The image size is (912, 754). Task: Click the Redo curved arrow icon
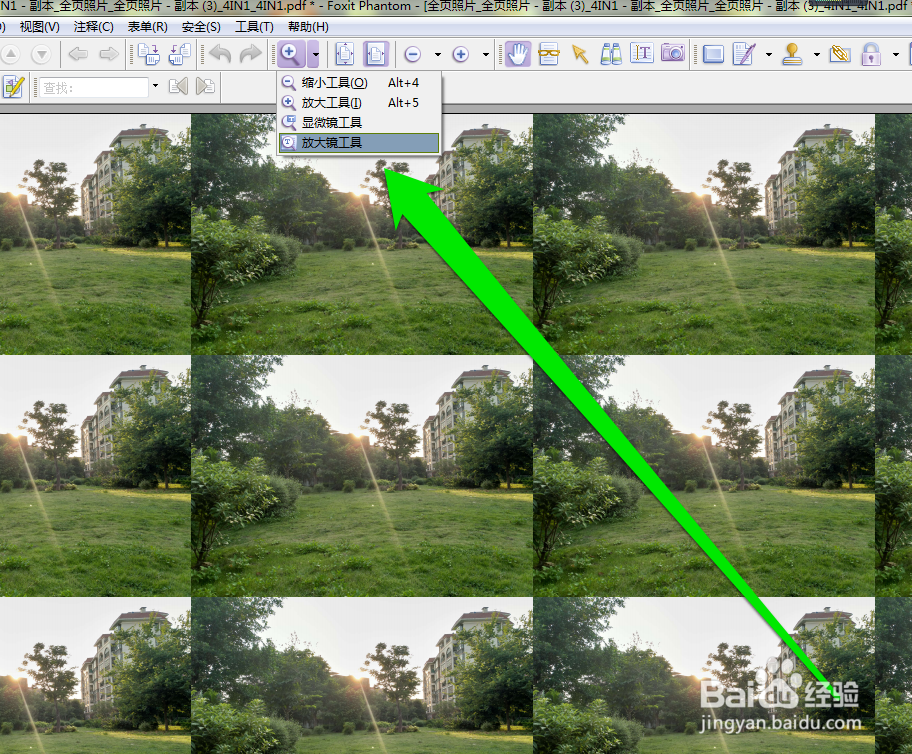coord(251,54)
